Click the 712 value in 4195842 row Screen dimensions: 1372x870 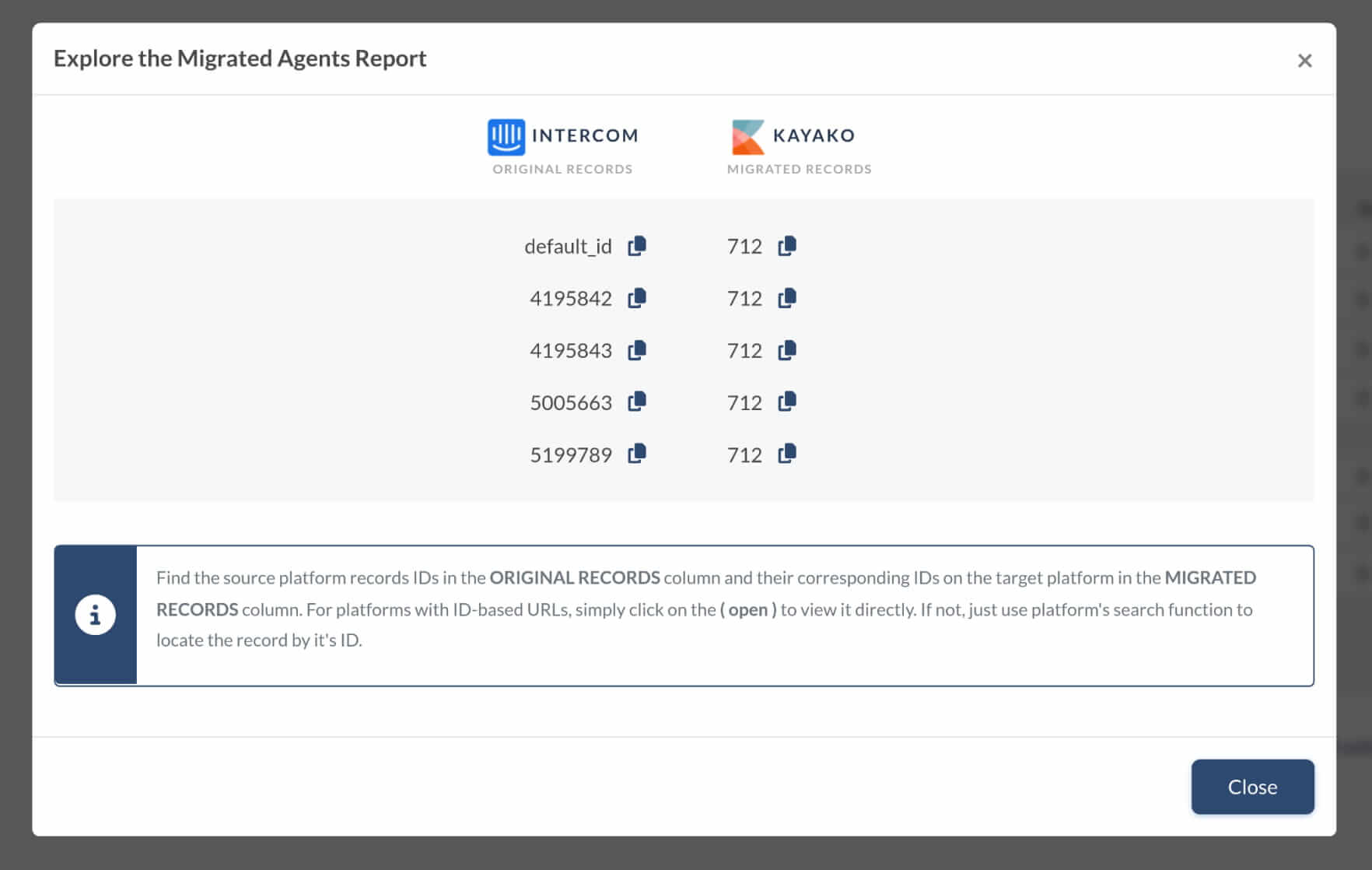point(744,299)
